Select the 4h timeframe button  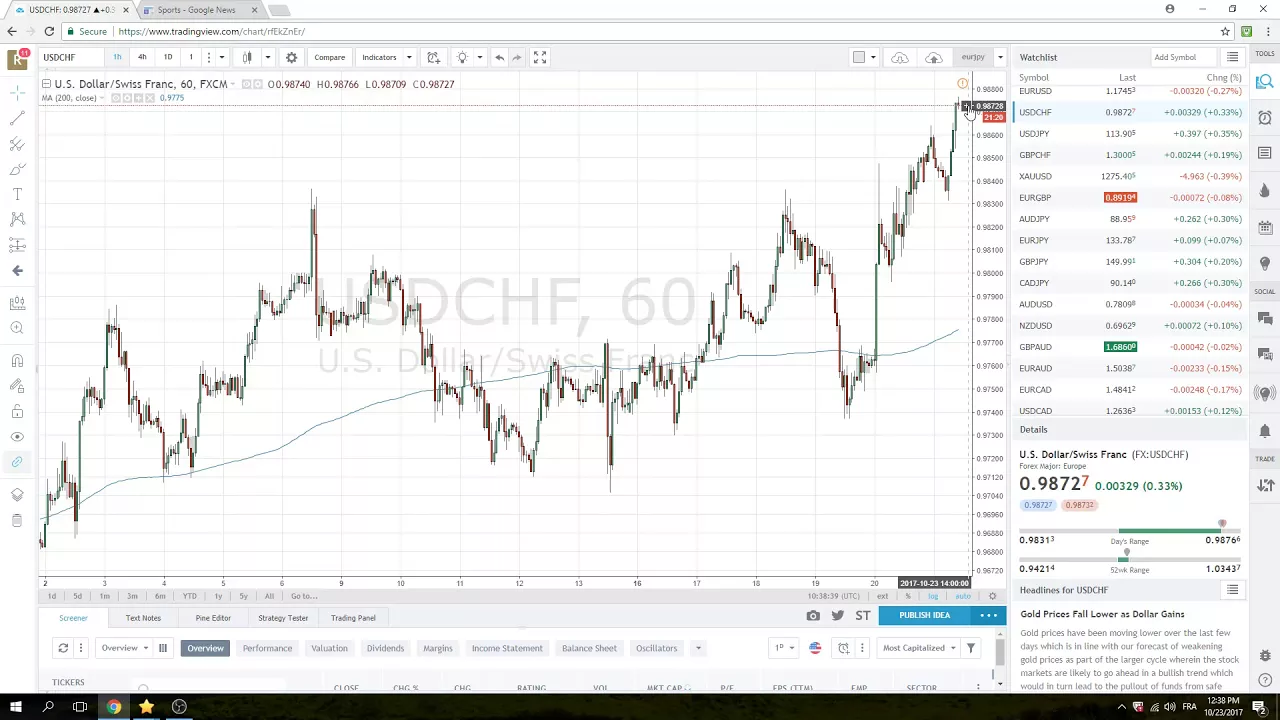(x=142, y=57)
